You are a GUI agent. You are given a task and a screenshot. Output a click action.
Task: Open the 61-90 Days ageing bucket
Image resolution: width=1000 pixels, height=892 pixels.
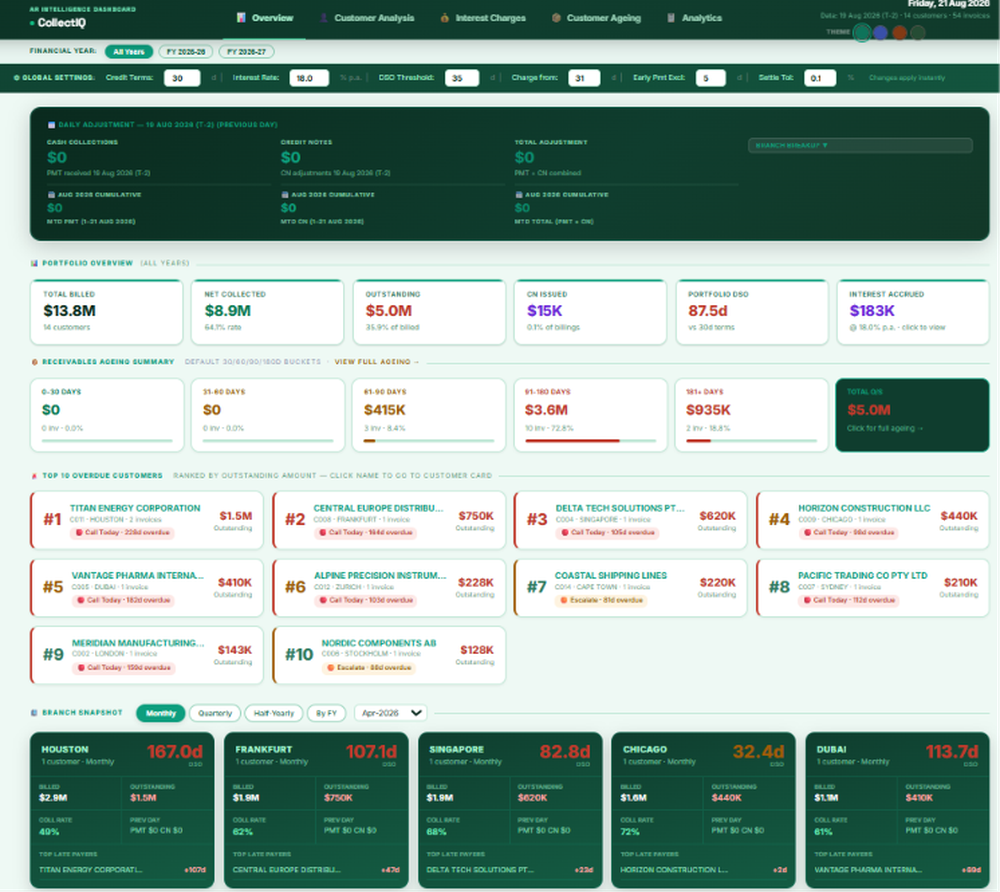pyautogui.click(x=429, y=415)
